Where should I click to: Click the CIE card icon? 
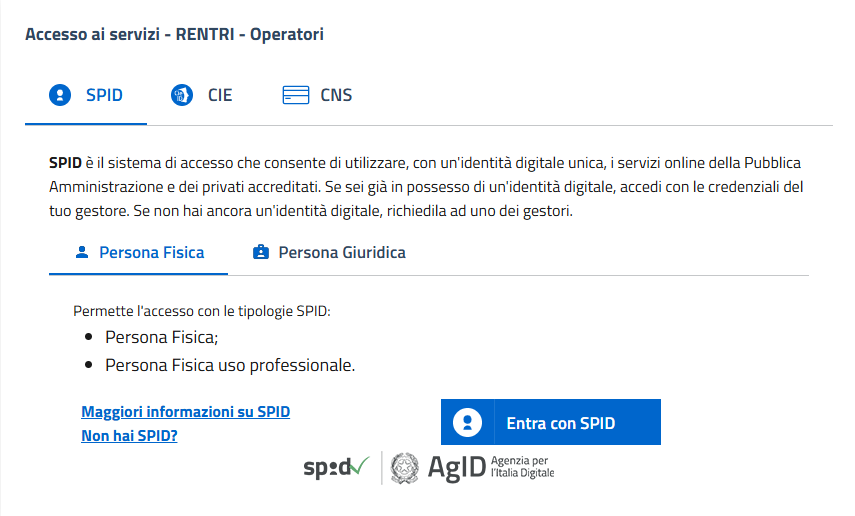[x=182, y=95]
